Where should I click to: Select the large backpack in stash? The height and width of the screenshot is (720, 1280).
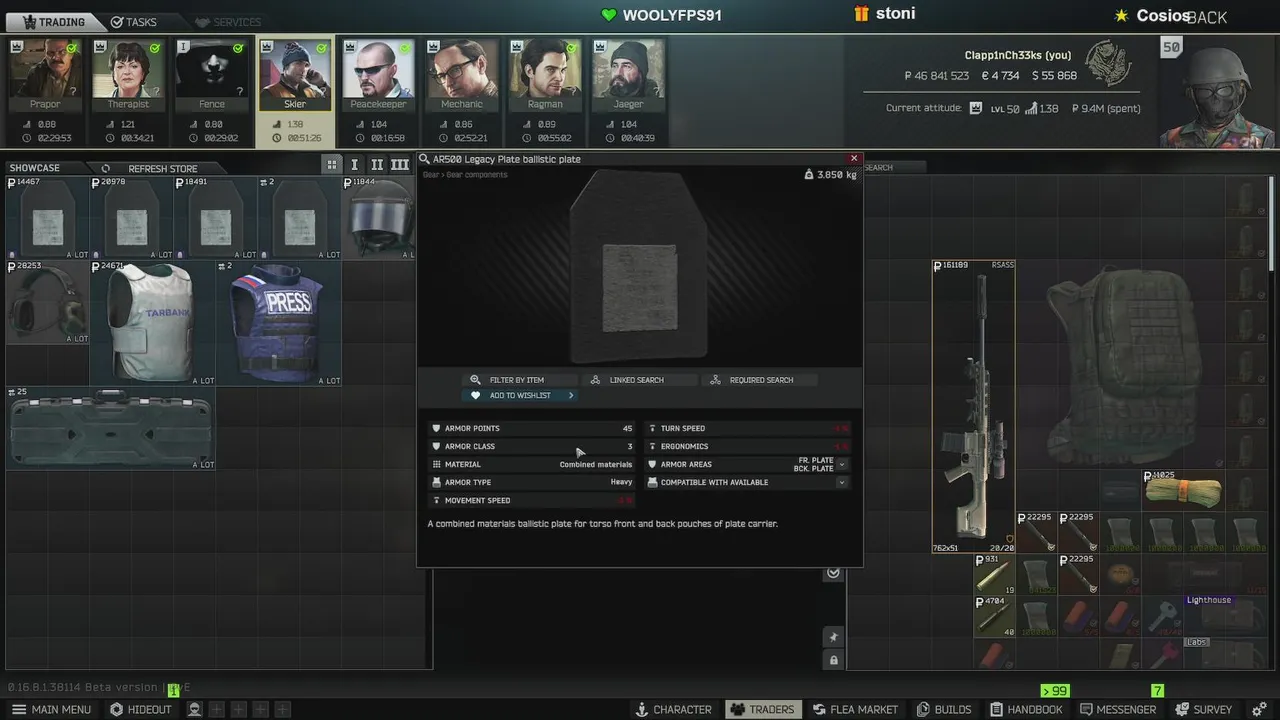(x=1122, y=365)
